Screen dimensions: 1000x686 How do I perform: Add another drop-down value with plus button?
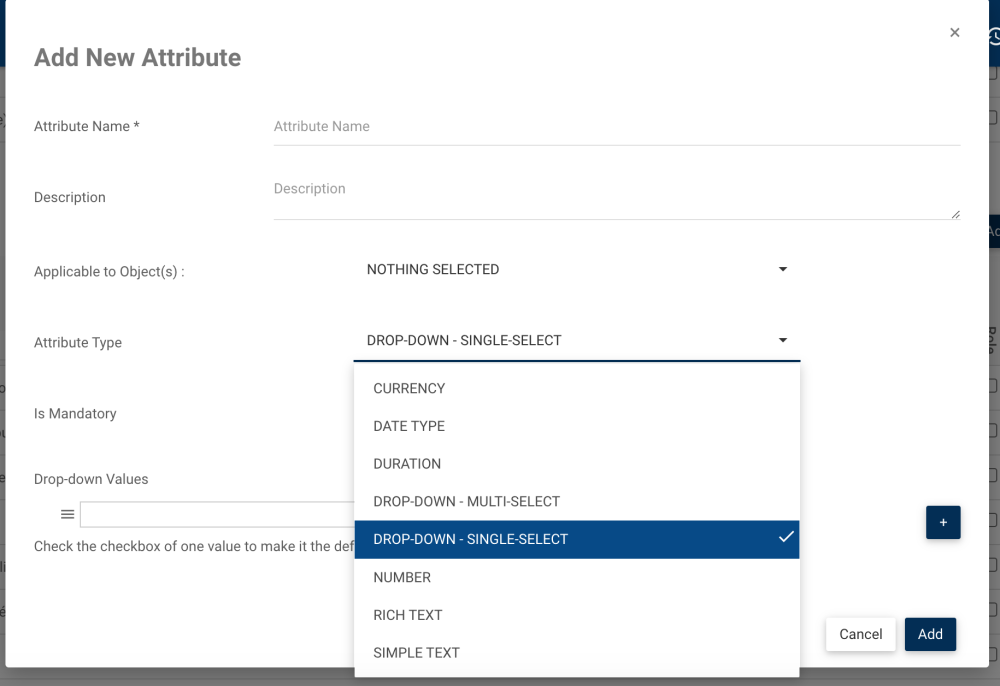coord(942,522)
